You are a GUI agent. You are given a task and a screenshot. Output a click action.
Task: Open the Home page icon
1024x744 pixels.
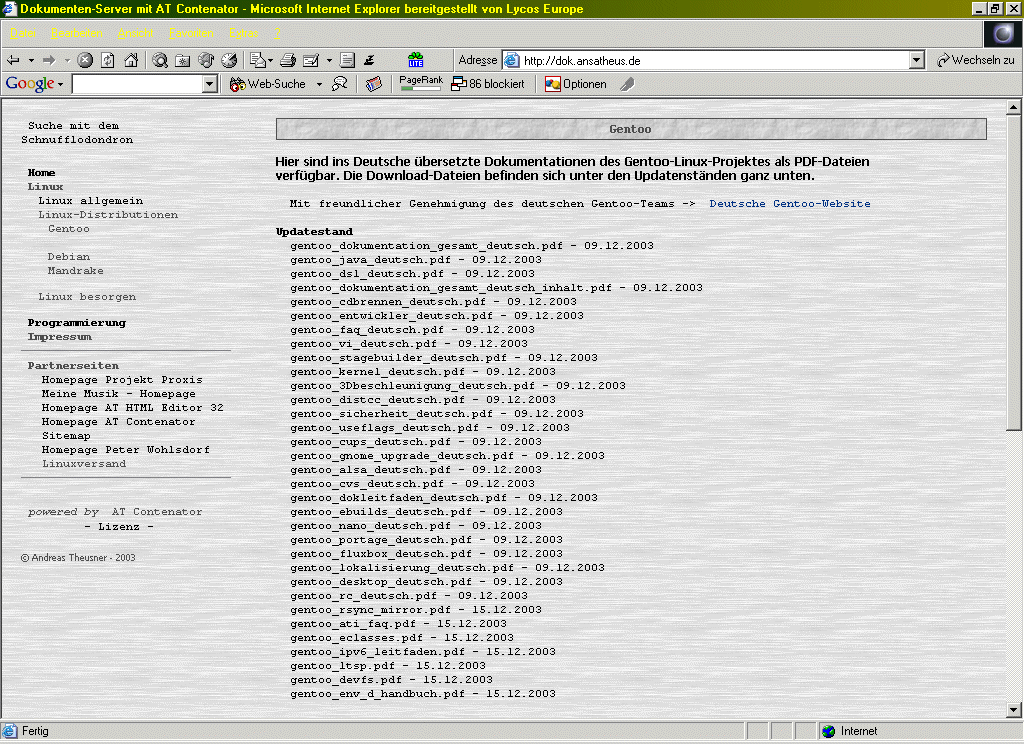[x=131, y=61]
